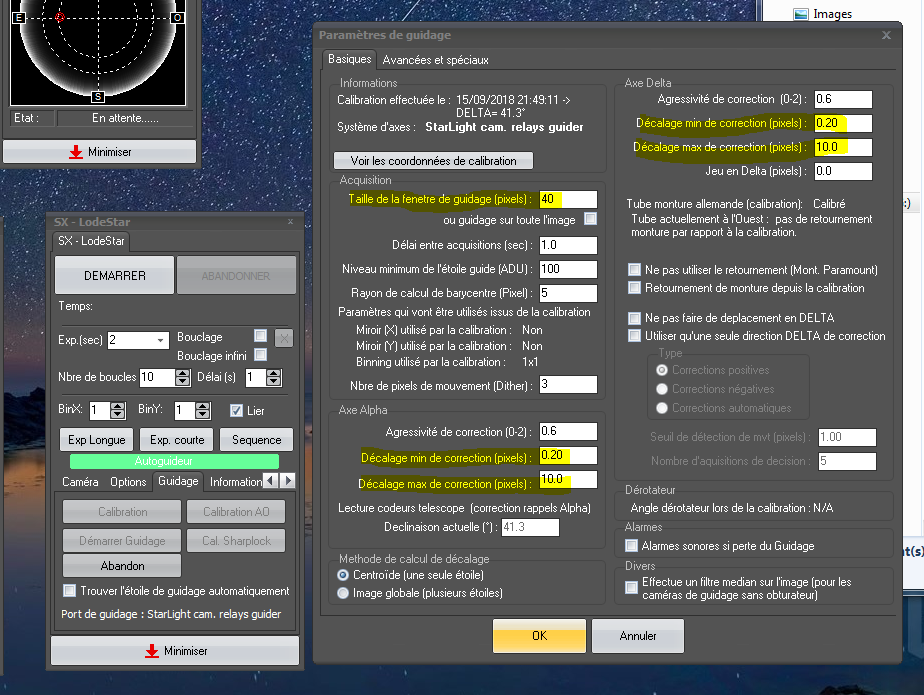Adjust the BinX spinner
This screenshot has width=924, height=695.
[118, 410]
